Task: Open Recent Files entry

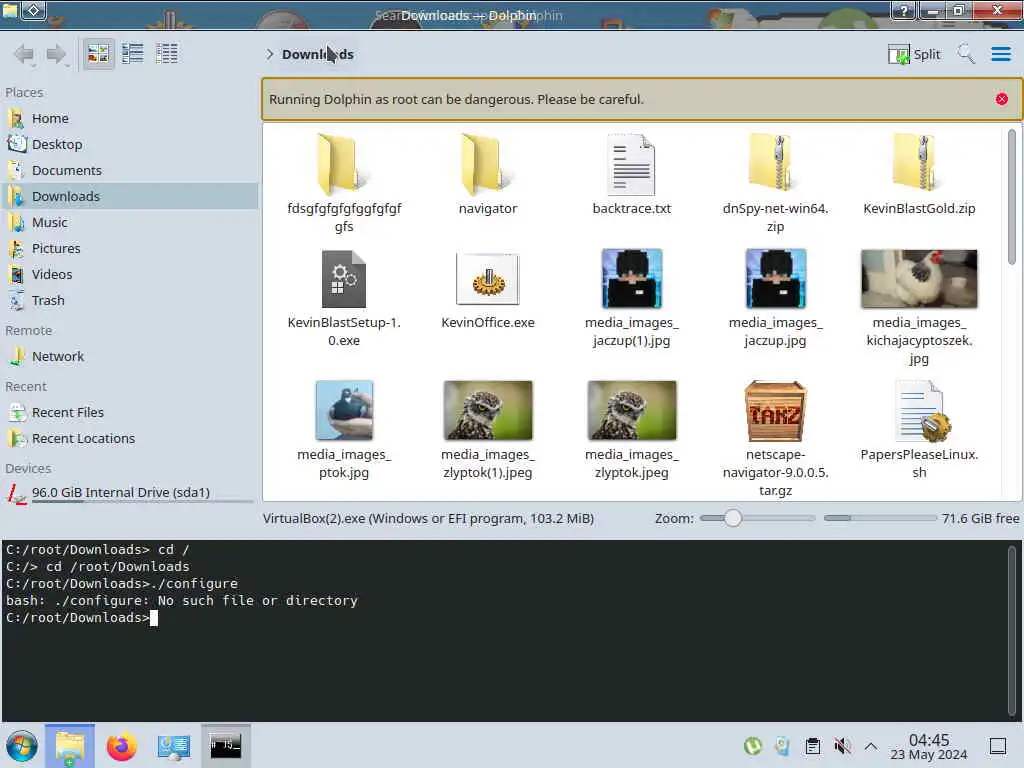Action: pos(129,413)
